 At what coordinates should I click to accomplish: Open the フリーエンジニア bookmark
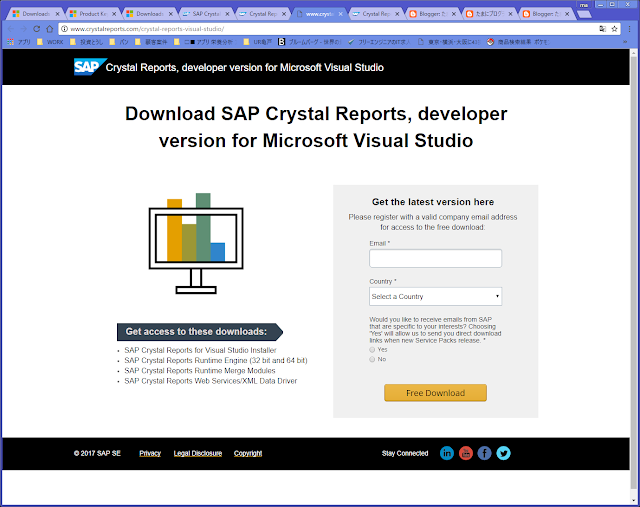point(379,42)
